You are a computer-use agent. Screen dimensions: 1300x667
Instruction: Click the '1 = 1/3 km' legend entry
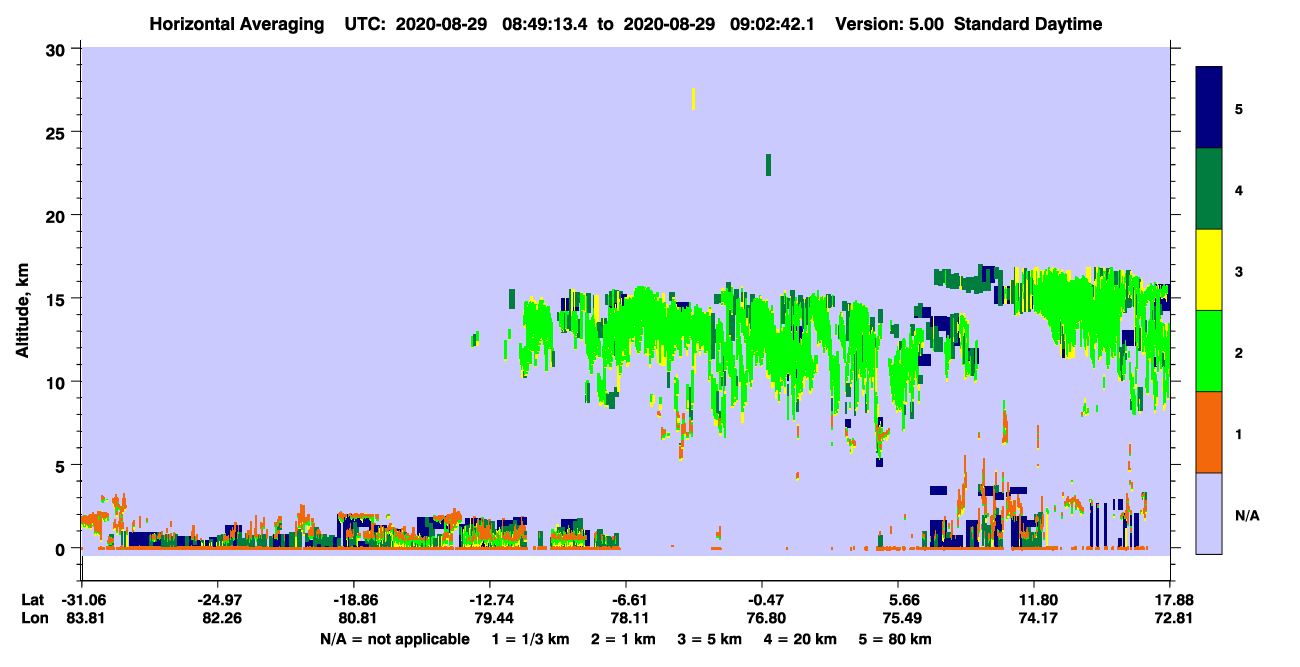tap(533, 639)
